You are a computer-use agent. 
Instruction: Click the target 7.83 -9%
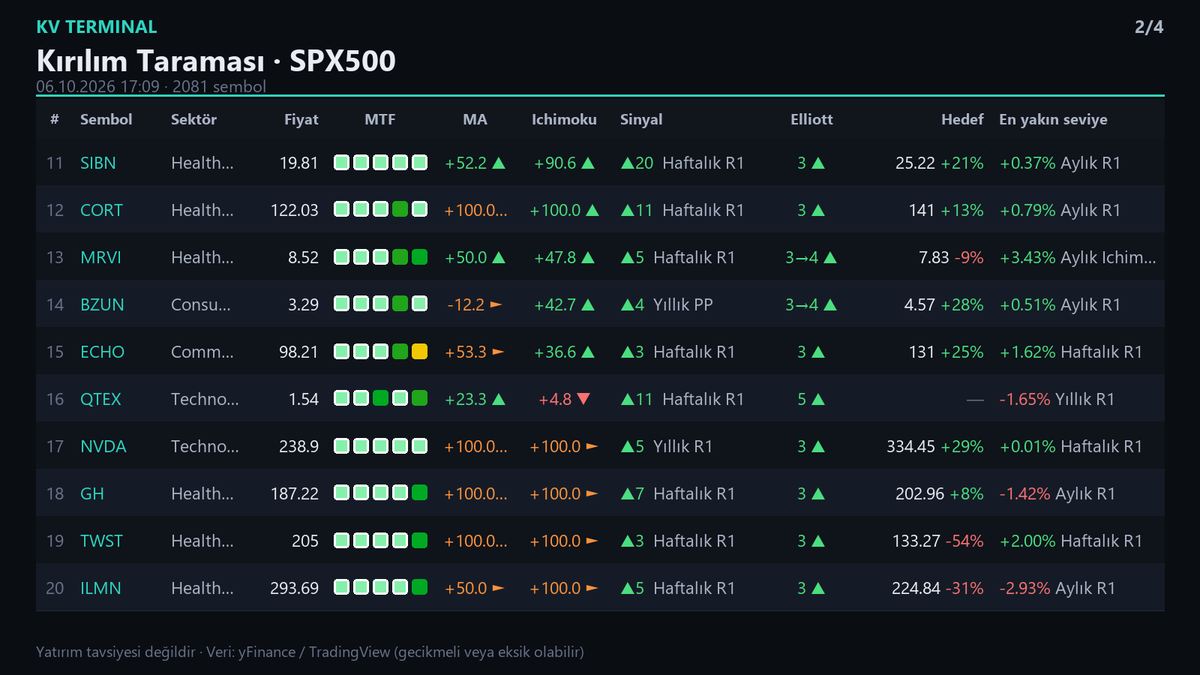coord(951,257)
